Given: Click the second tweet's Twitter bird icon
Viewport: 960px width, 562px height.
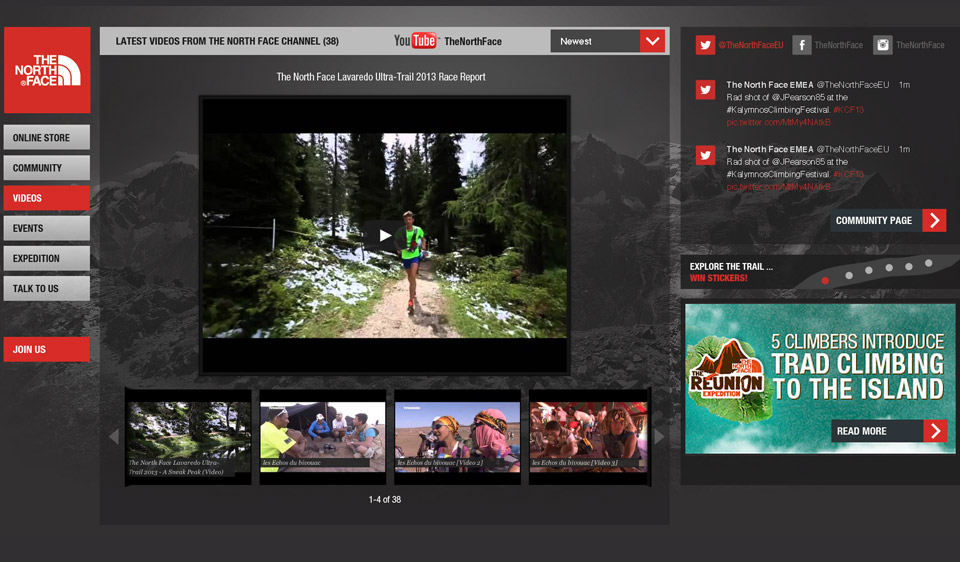Looking at the screenshot, I should click(705, 155).
